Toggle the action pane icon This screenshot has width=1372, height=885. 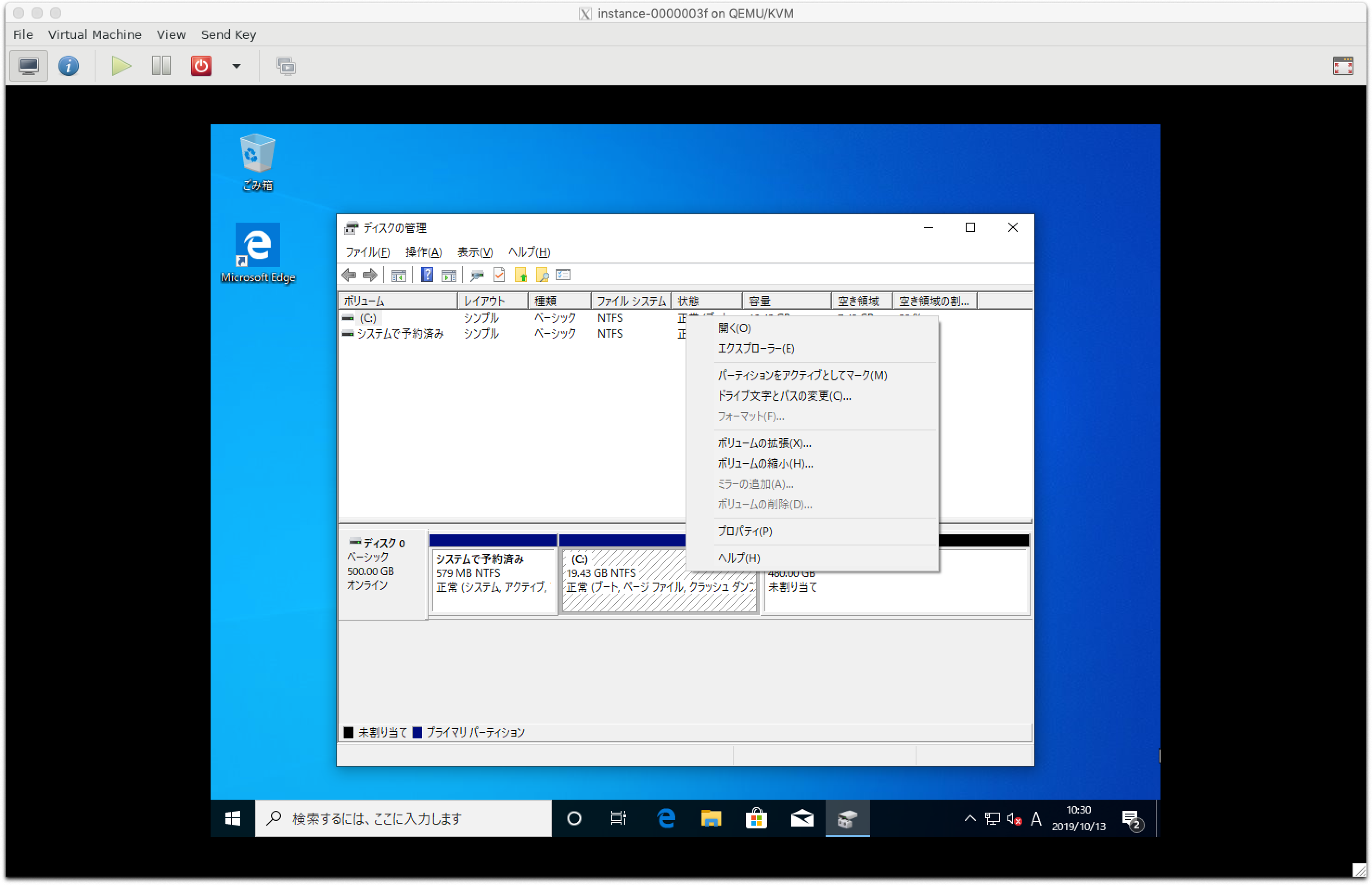click(449, 275)
